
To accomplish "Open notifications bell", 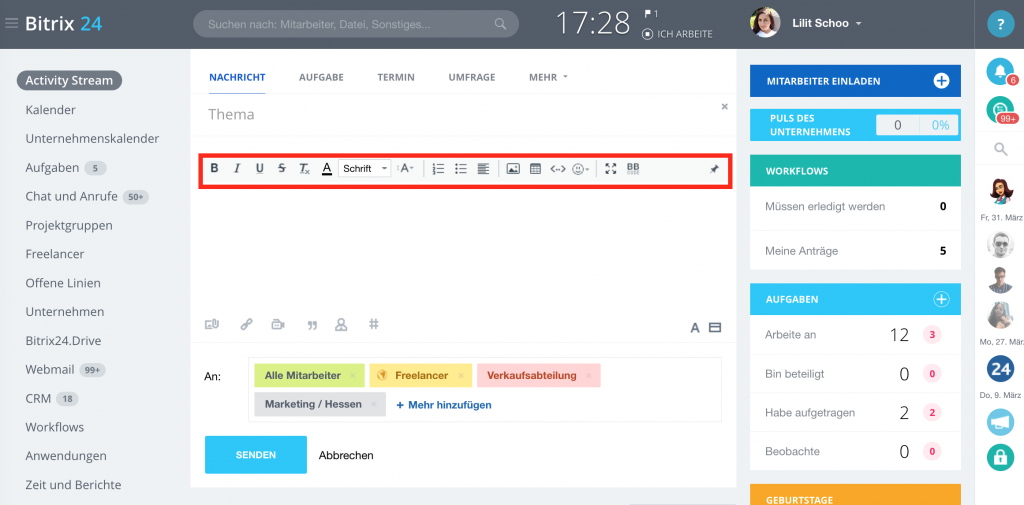I will click(1000, 72).
